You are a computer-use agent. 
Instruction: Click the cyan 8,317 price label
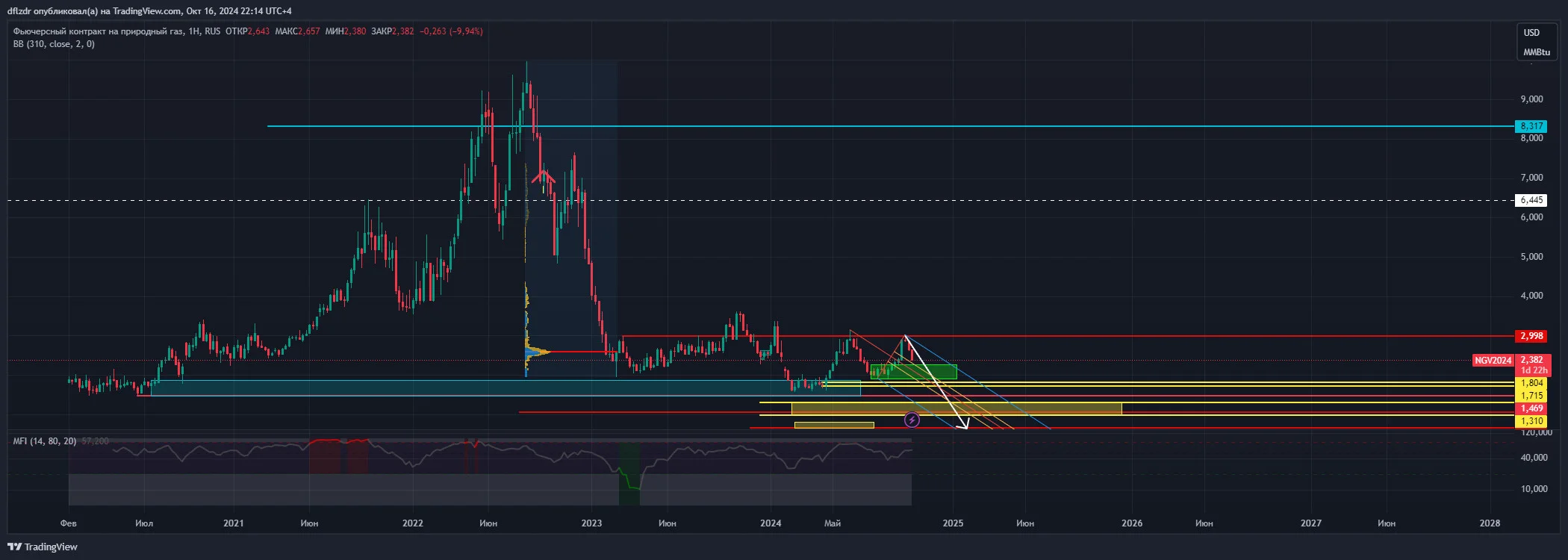pyautogui.click(x=1531, y=126)
